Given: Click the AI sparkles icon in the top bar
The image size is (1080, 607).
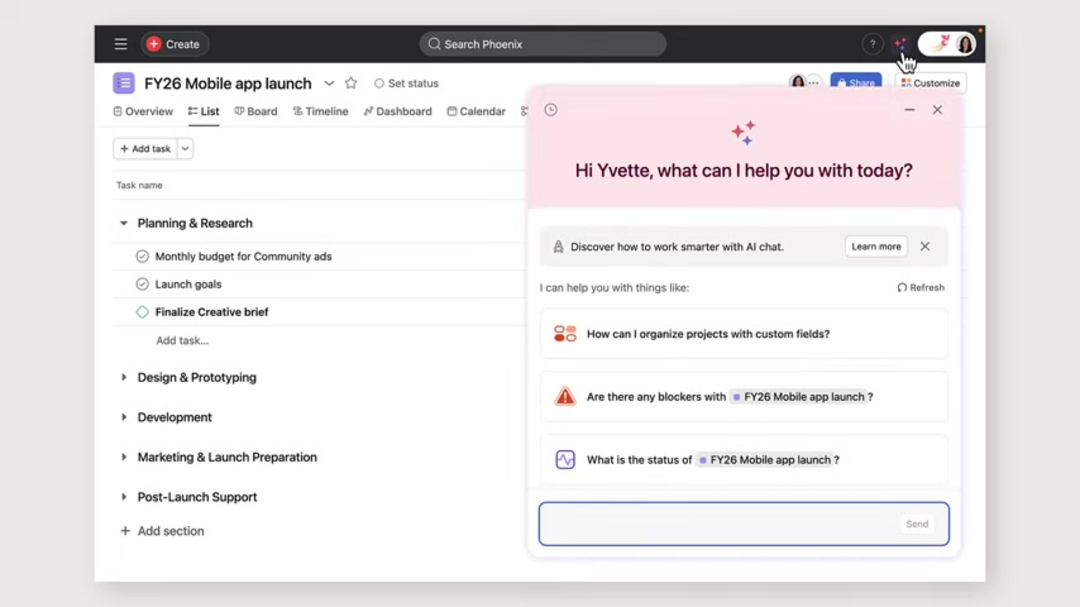Looking at the screenshot, I should [901, 44].
